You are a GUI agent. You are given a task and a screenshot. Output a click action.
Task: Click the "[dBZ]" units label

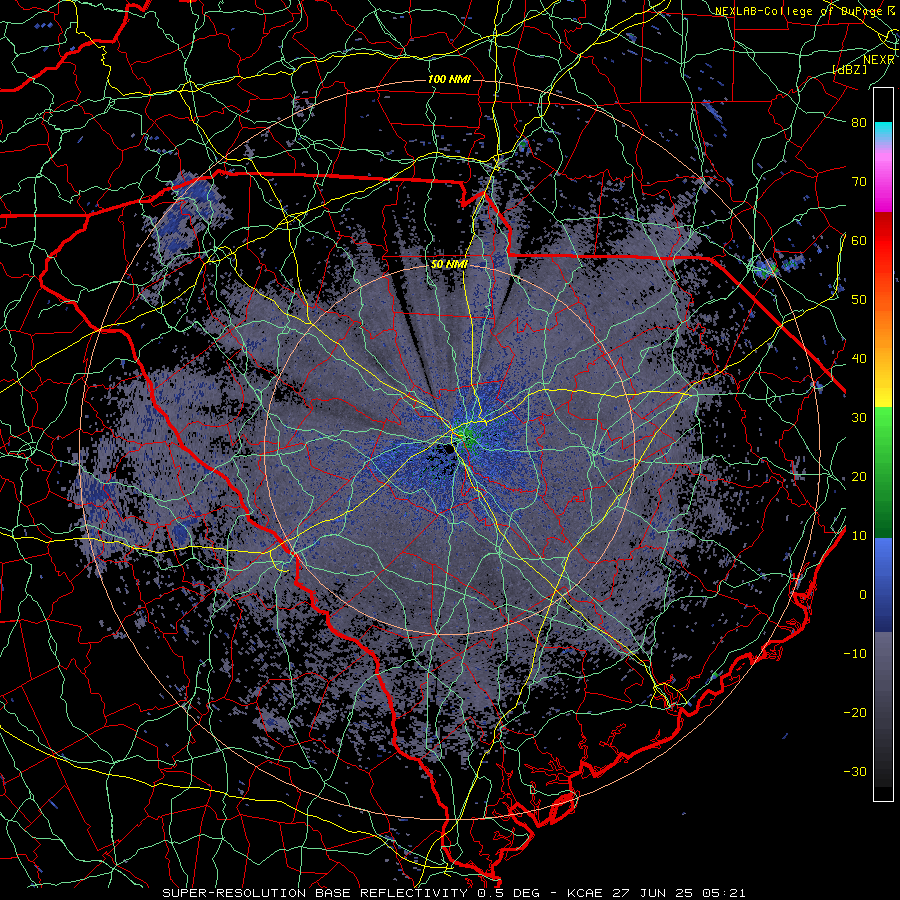click(x=850, y=69)
